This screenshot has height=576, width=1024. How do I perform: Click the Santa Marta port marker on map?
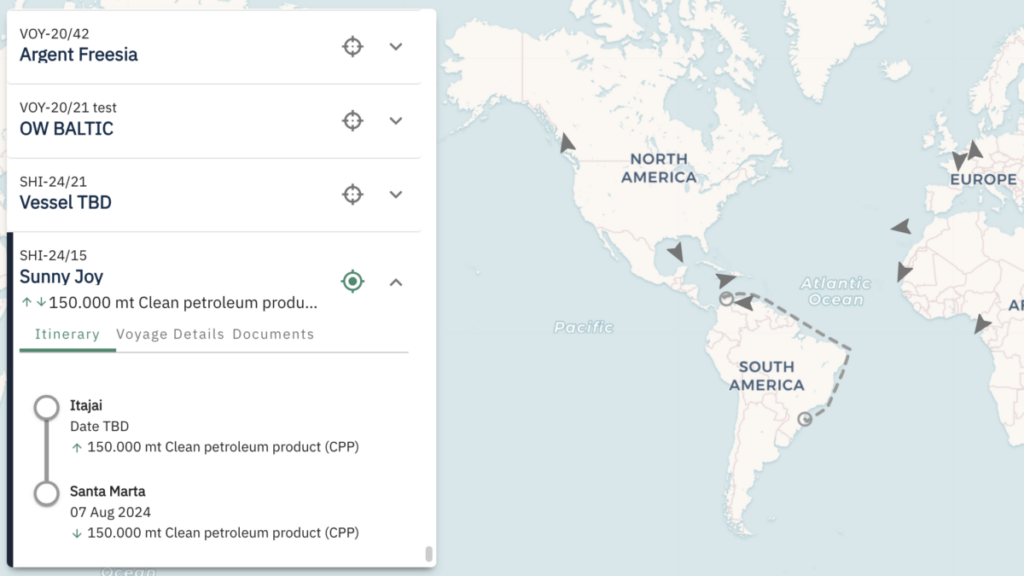[727, 298]
